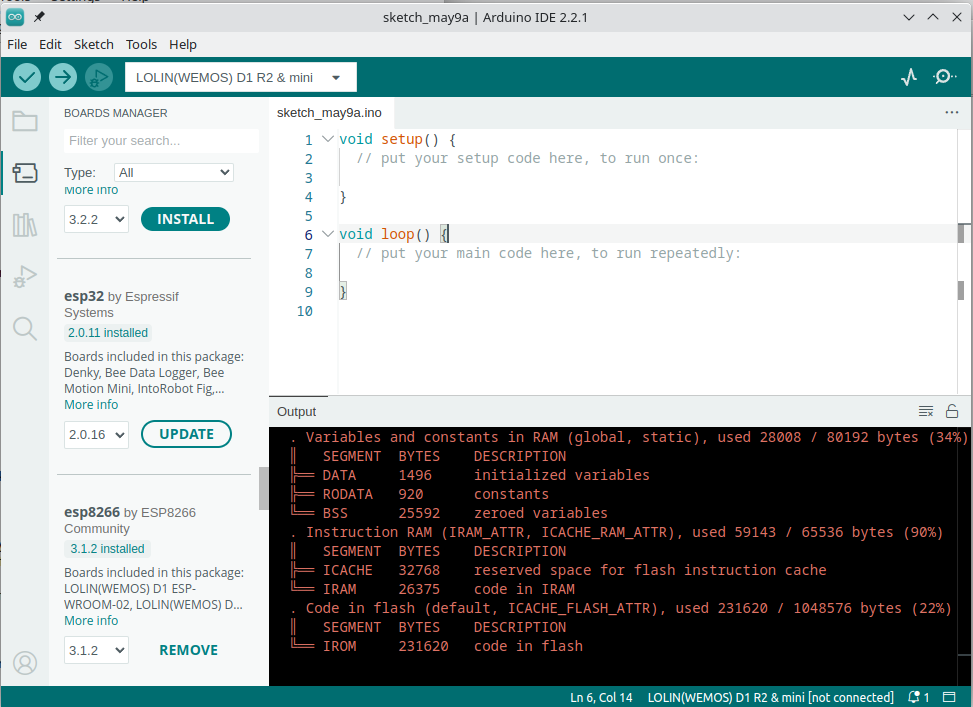This screenshot has width=973, height=707.
Task: Click the 2.0.11 installed badge
Action: point(108,333)
